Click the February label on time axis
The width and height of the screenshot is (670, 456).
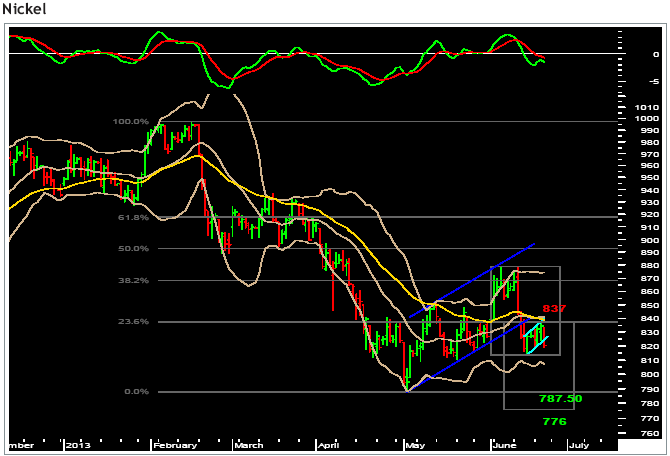(175, 445)
